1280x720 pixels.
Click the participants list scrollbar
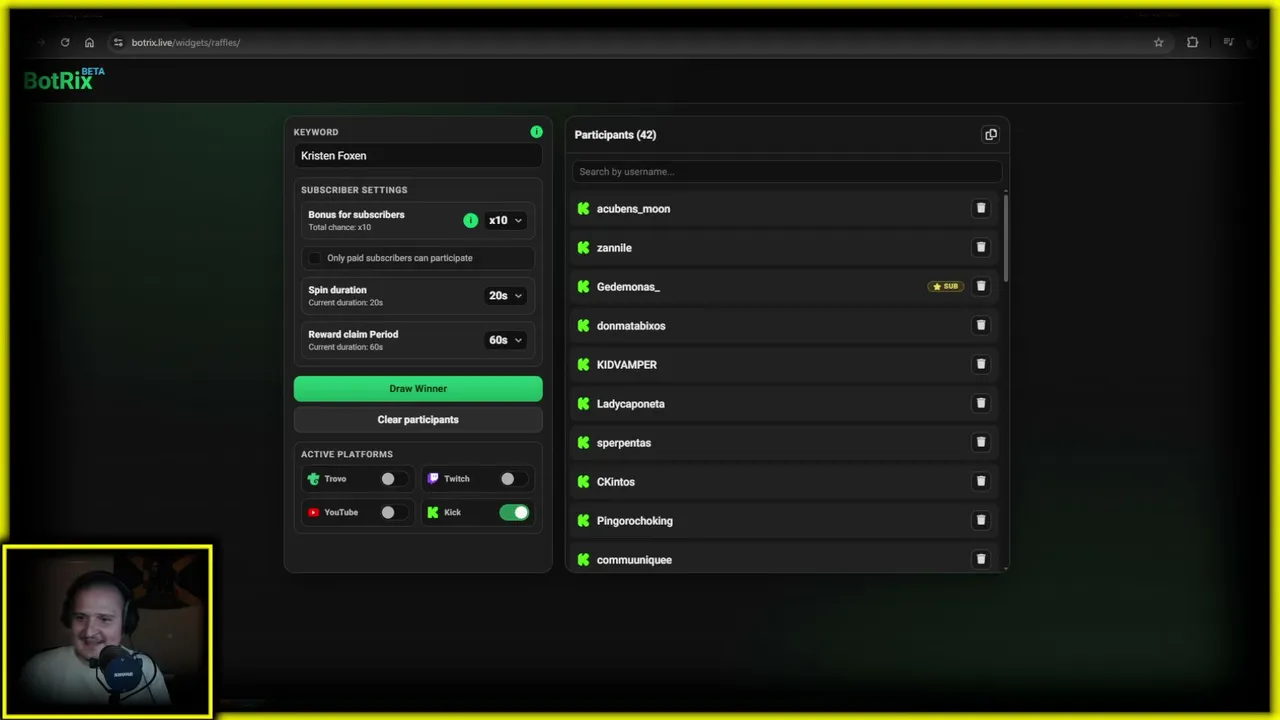(1005, 236)
